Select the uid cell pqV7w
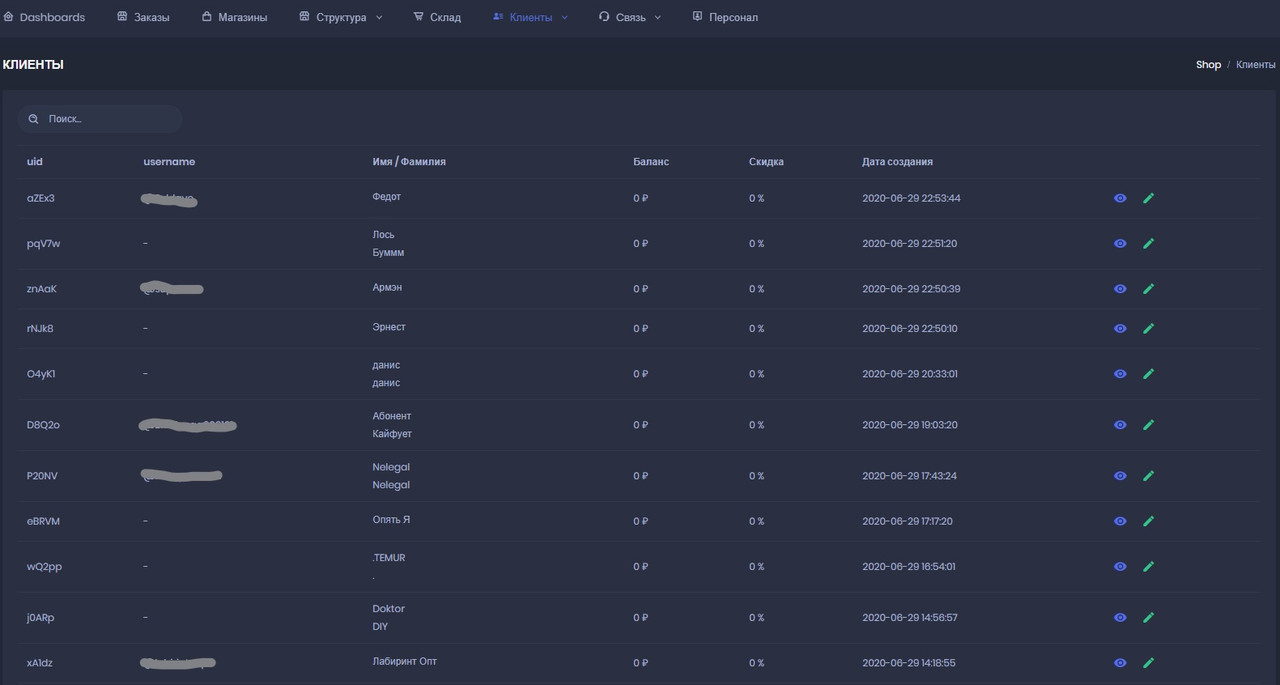 [x=43, y=244]
